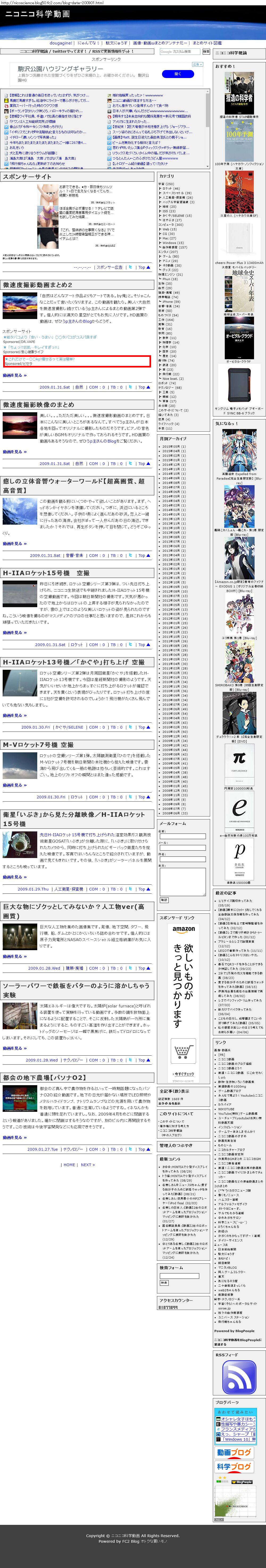Click Twitter icon under 微速度撮影動画まとめ2 post
Screen dimensions: 266x1568
point(130,387)
